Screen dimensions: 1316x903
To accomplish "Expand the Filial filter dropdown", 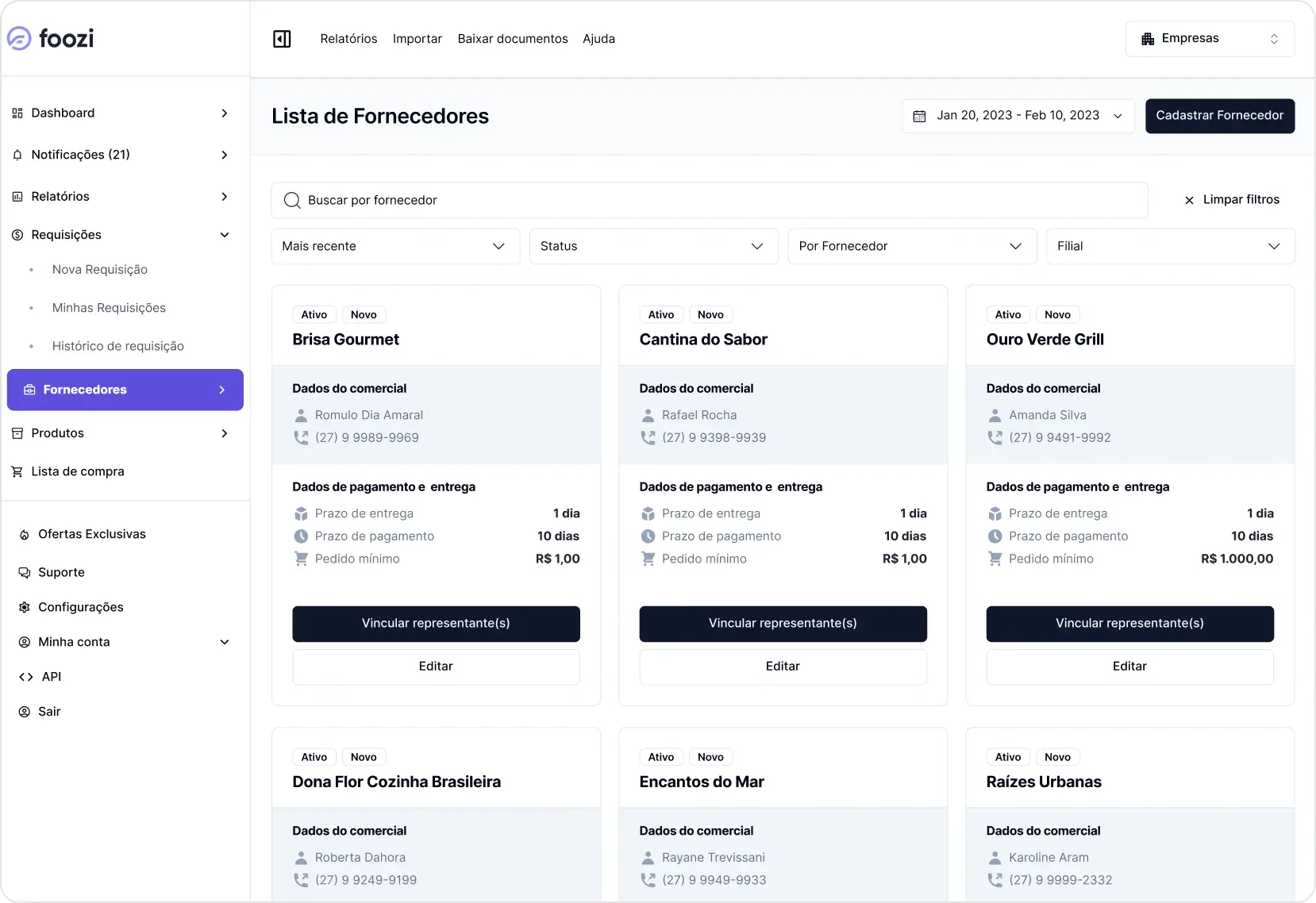I will pos(1170,246).
